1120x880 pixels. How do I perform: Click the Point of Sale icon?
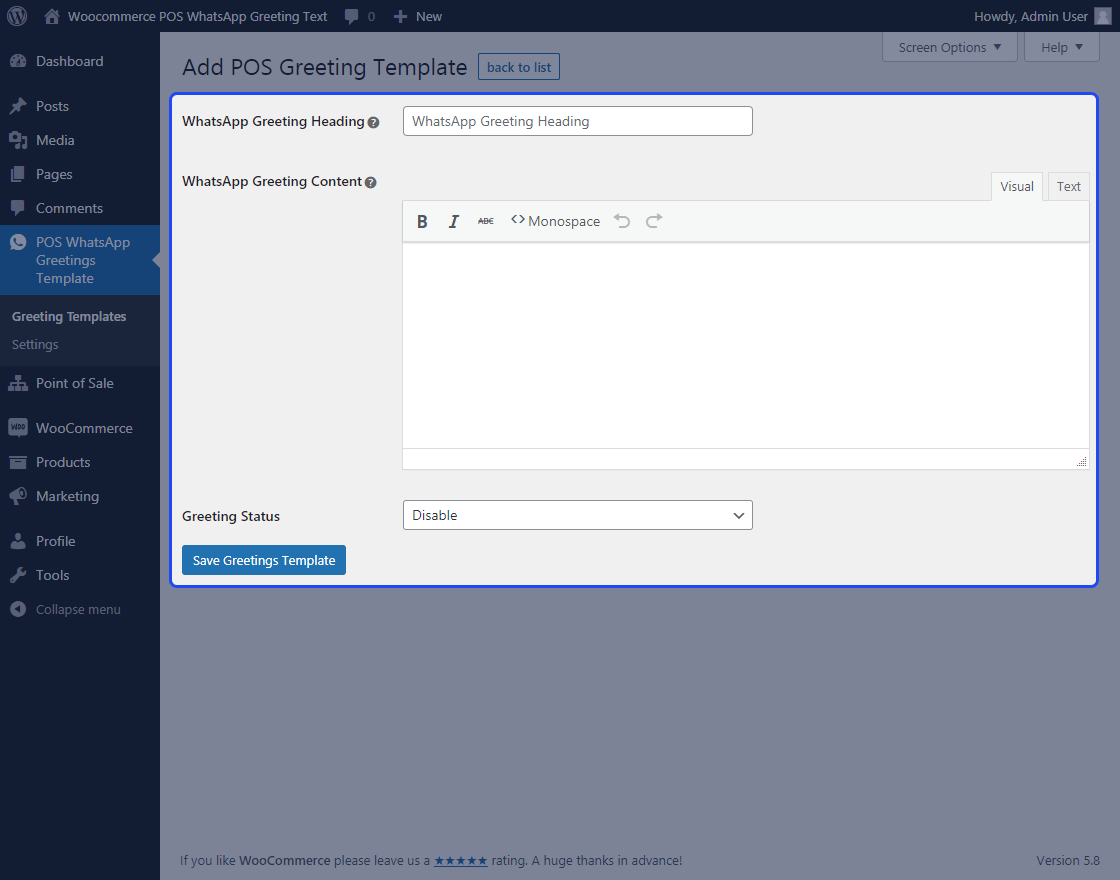point(18,384)
